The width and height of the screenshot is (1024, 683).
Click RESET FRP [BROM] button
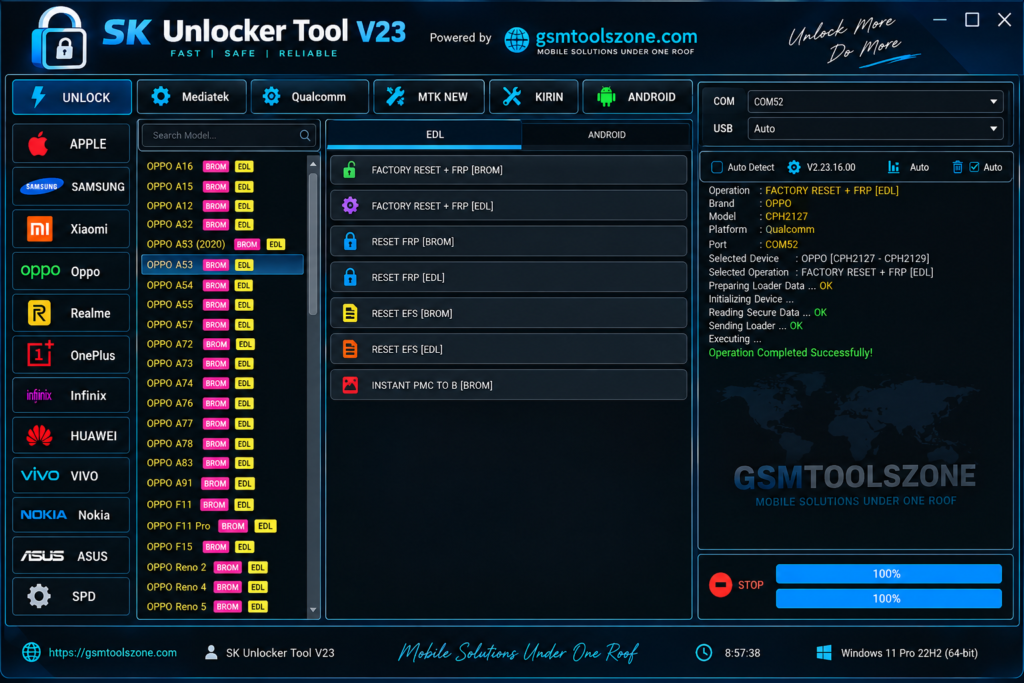(509, 242)
